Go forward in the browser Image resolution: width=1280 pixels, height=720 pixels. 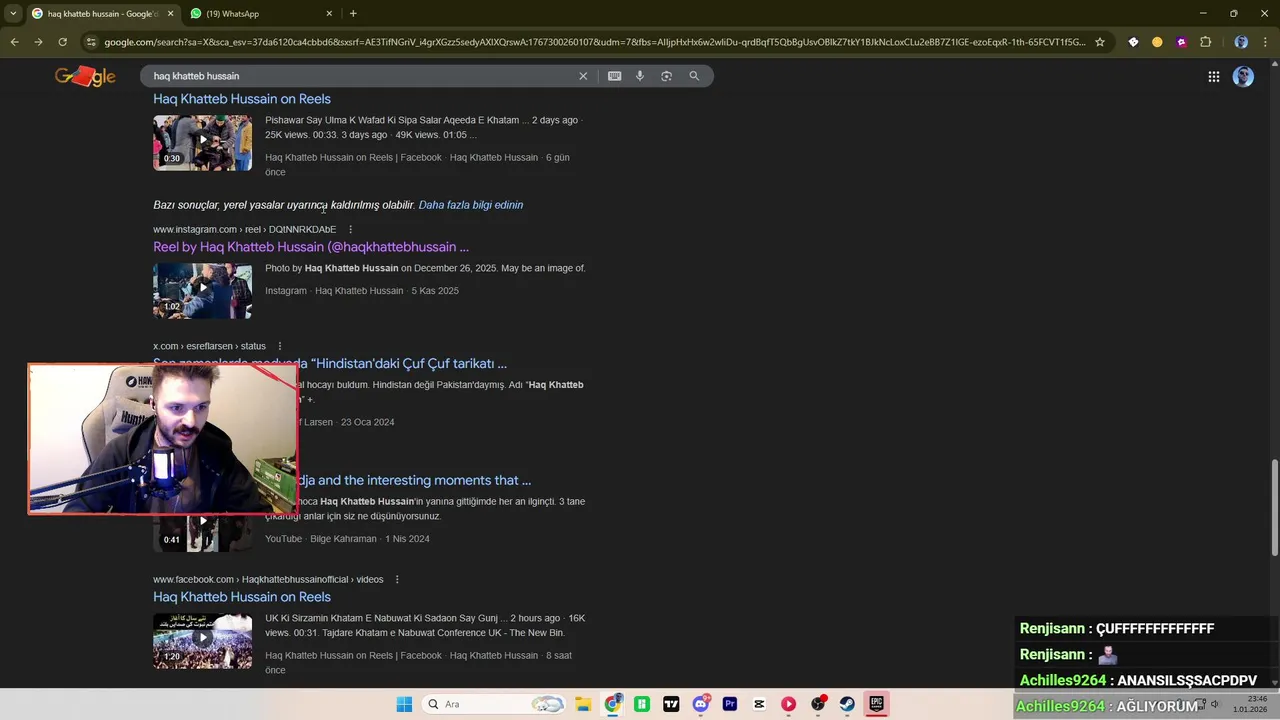tap(38, 42)
